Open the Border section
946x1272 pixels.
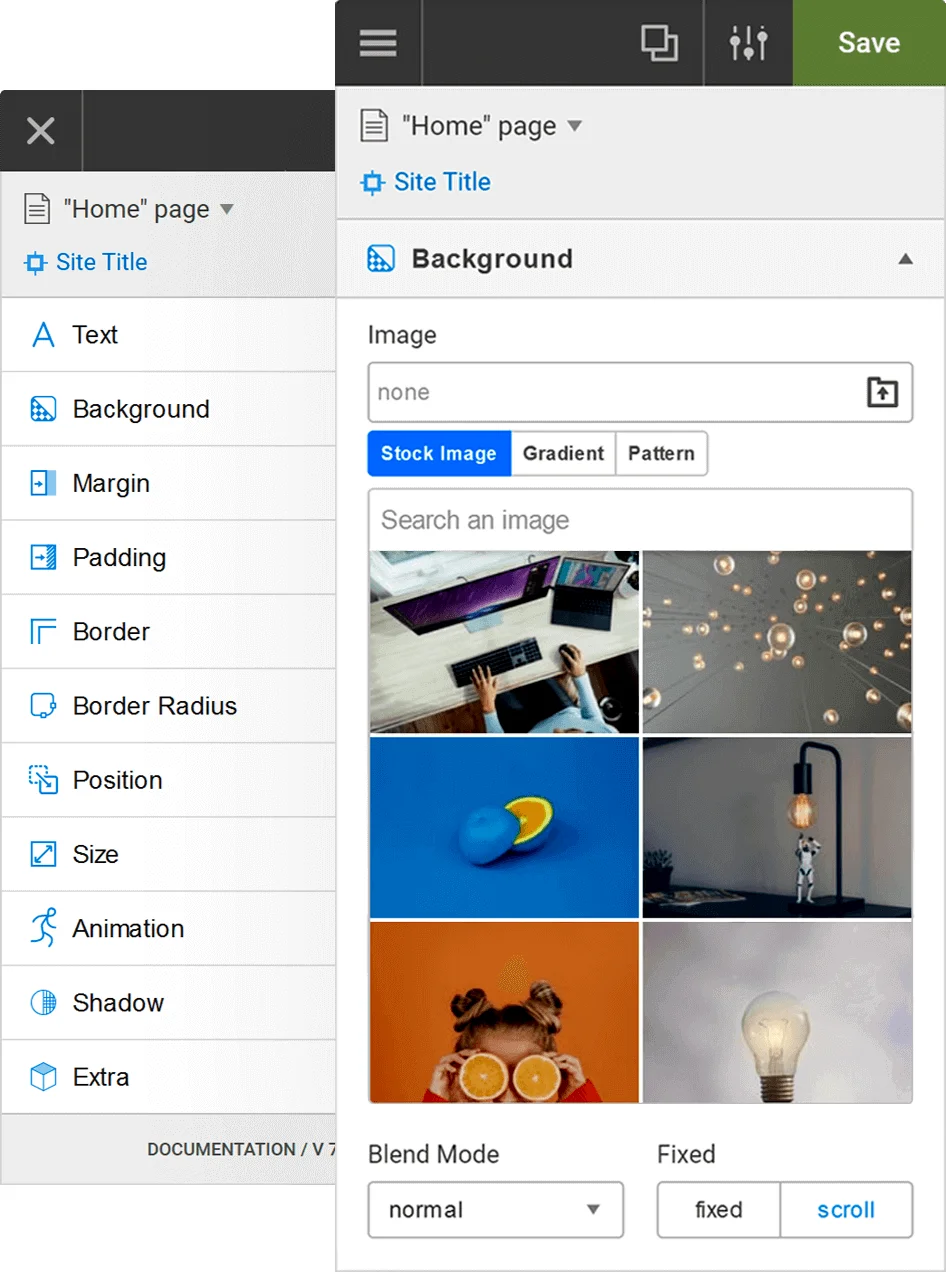point(168,631)
